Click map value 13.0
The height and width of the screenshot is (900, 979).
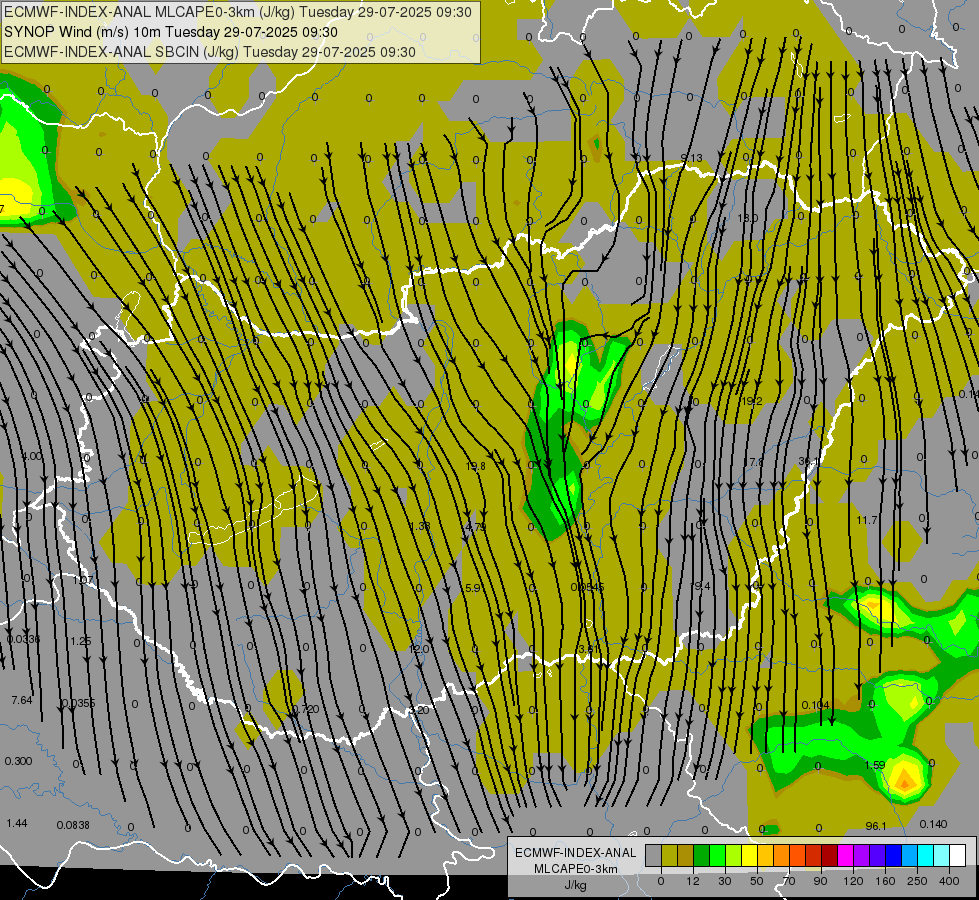tap(747, 219)
